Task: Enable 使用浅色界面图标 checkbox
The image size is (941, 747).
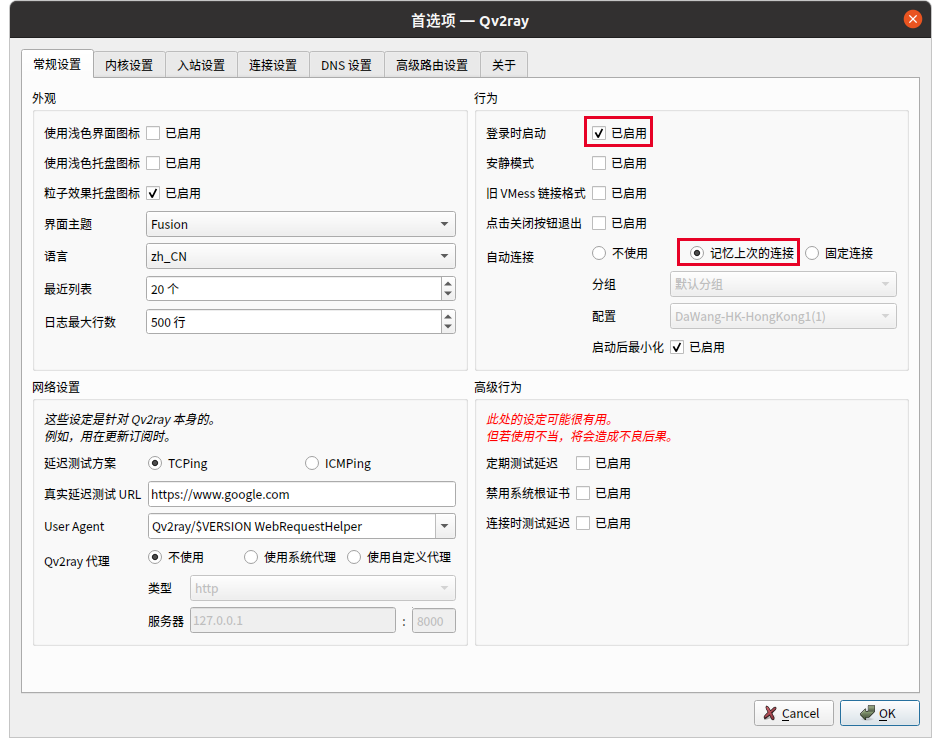Action: coord(154,133)
